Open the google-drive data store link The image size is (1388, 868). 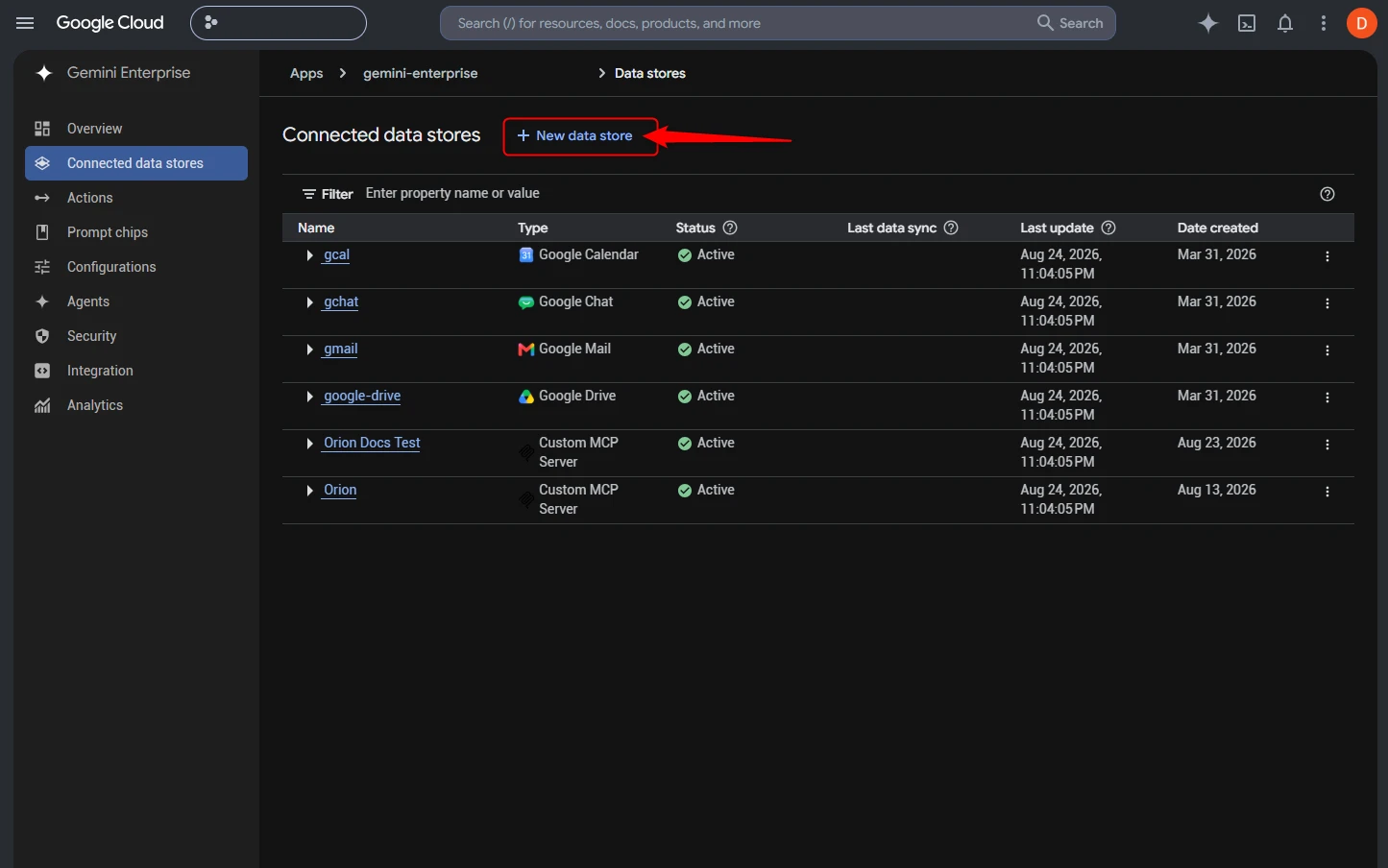[x=362, y=396]
